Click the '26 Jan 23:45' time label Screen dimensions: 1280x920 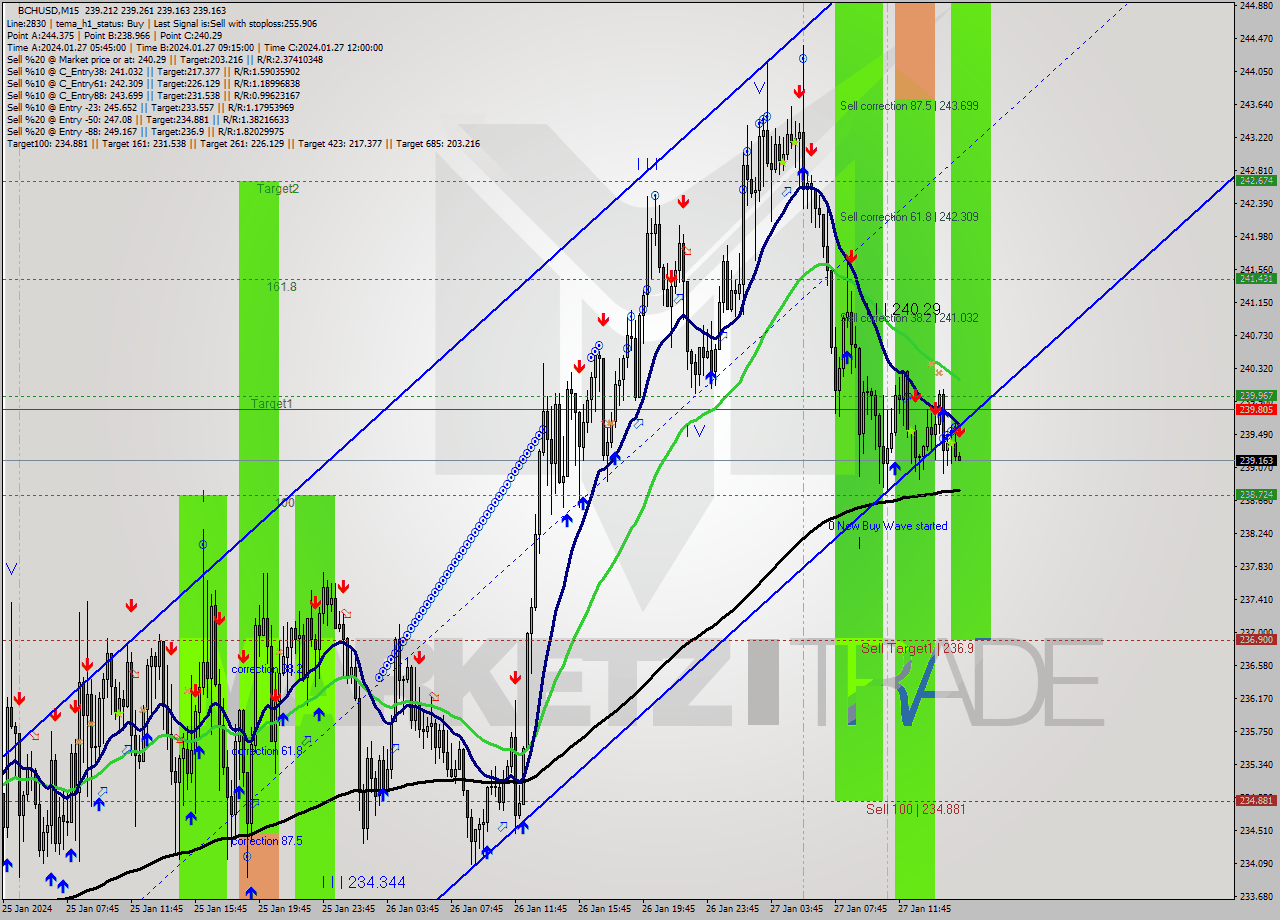(732, 909)
